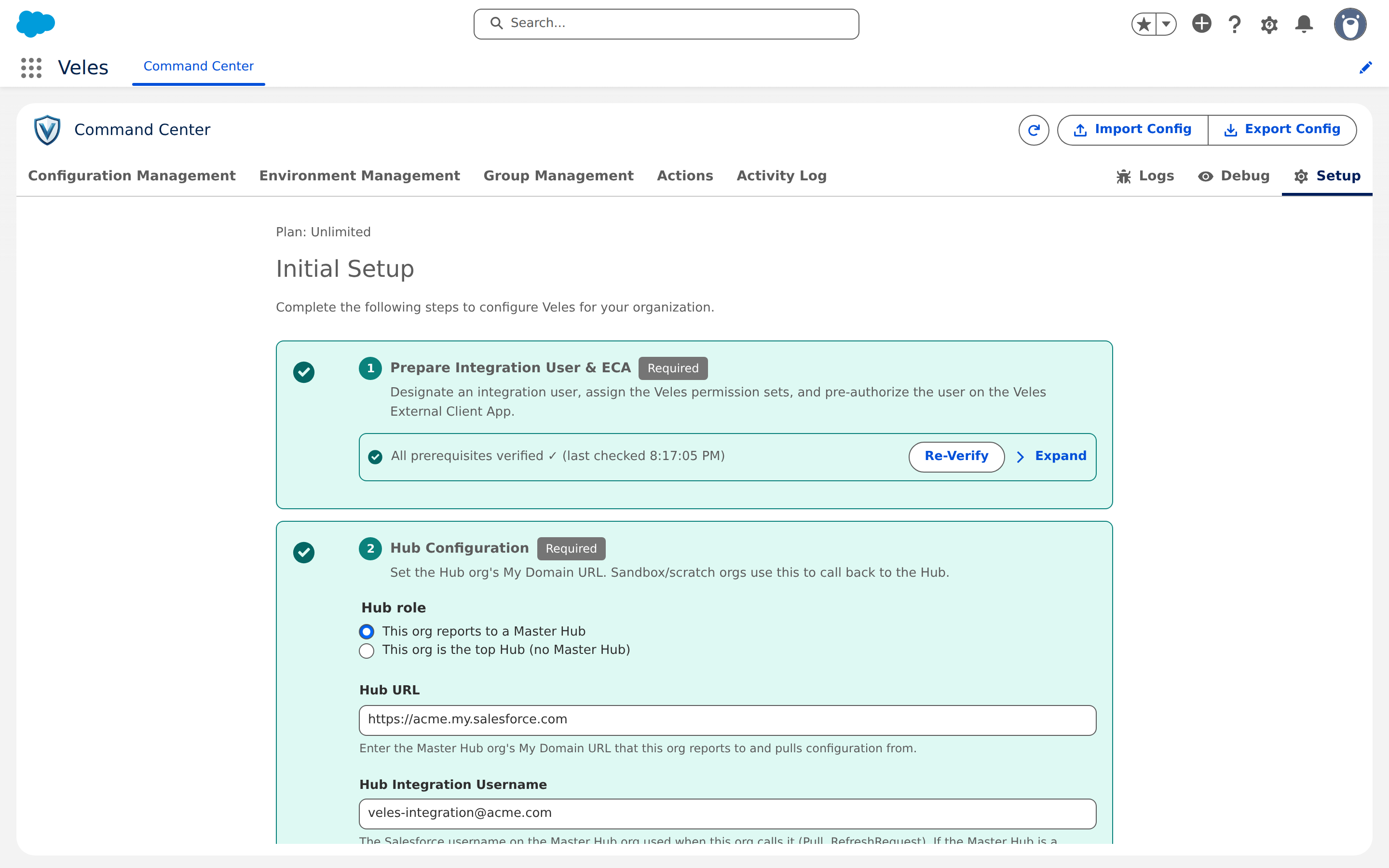The image size is (1389, 868).
Task: Click 'Prepare Integration User & ECA' heading
Action: pyautogui.click(x=510, y=367)
